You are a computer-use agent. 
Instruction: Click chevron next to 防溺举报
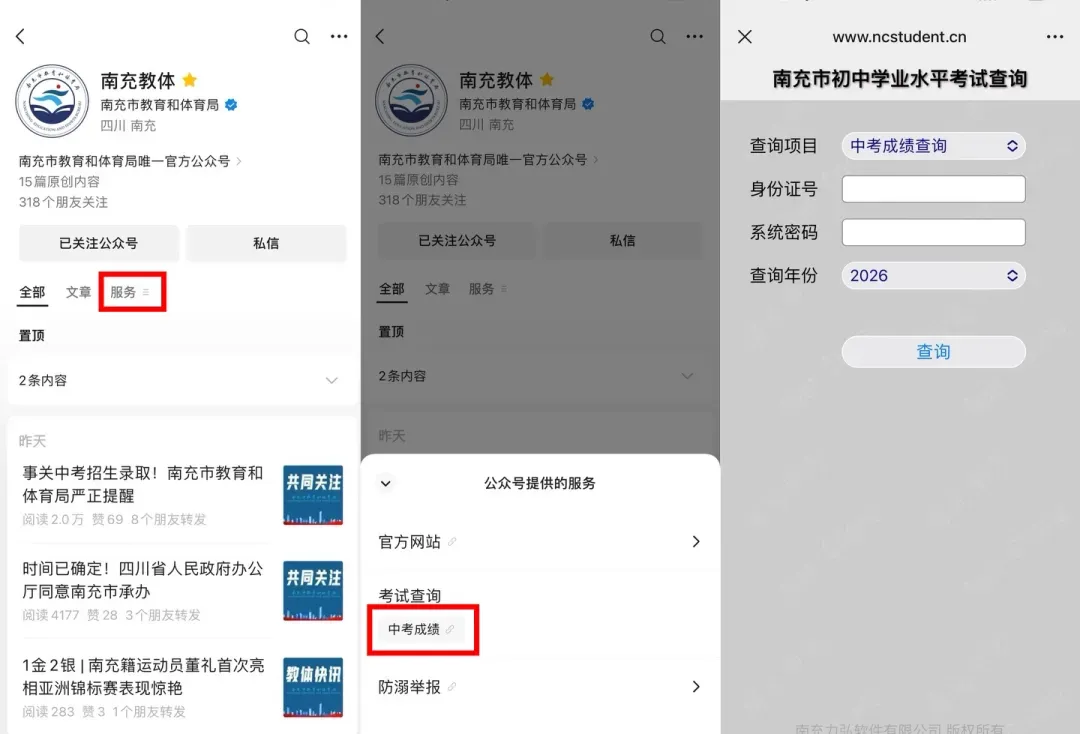point(696,686)
